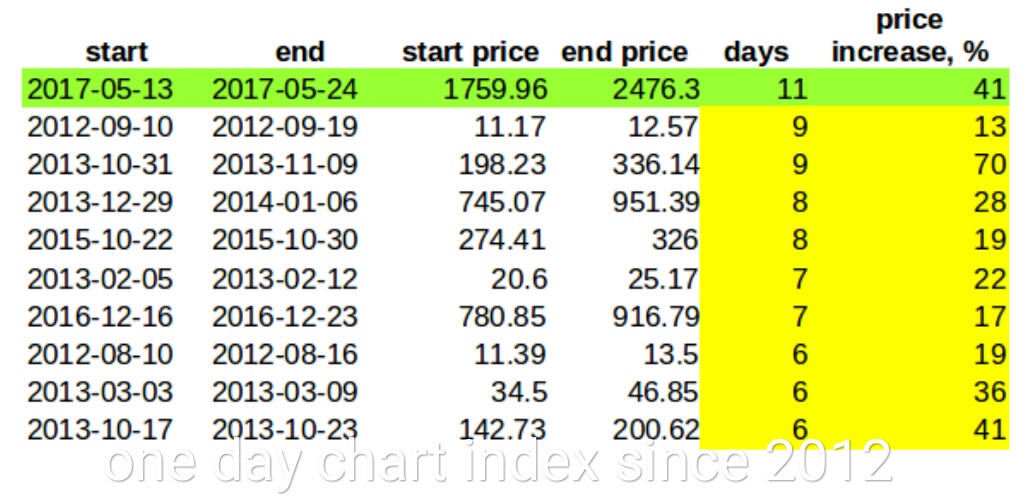Click the 'start' column header
The height and width of the screenshot is (497, 1032).
tap(117, 51)
